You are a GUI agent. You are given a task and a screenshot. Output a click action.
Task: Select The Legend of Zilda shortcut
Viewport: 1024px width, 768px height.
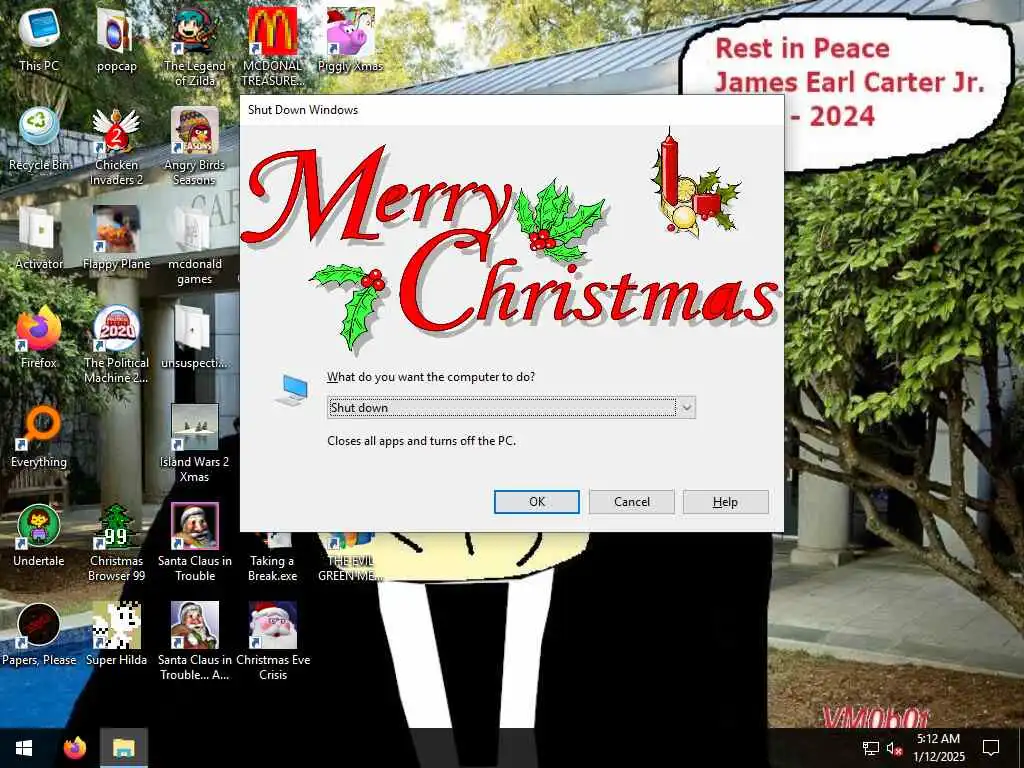pyautogui.click(x=195, y=46)
